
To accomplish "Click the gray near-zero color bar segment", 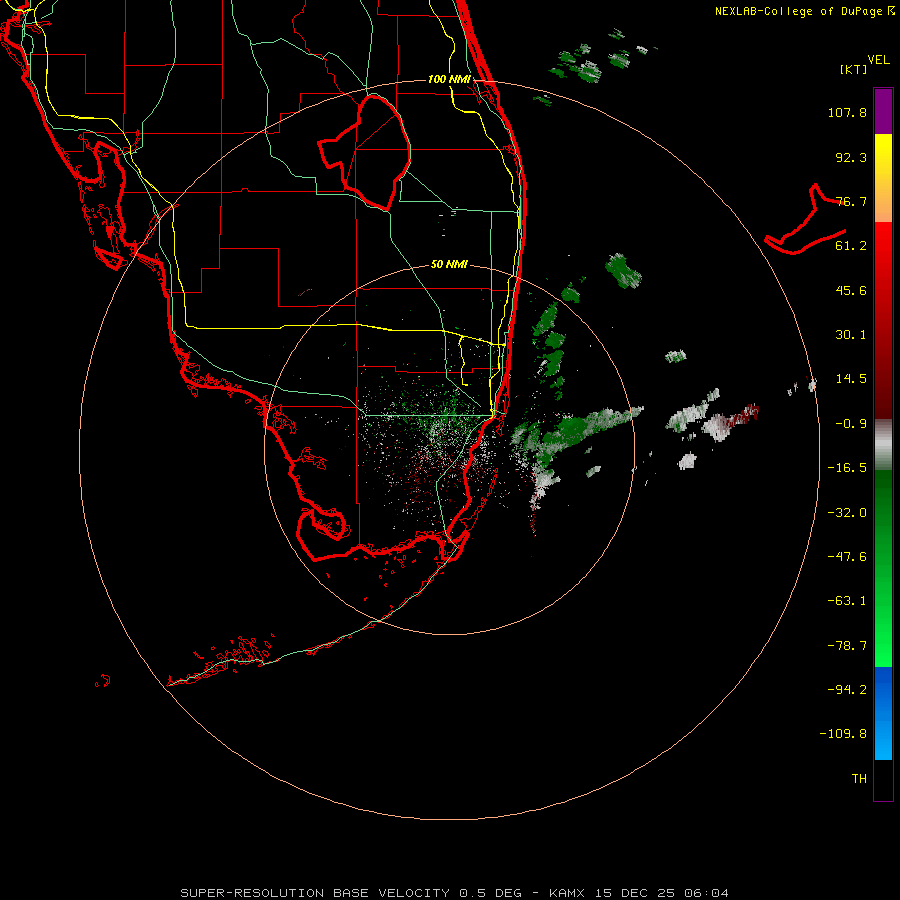I will (x=883, y=445).
